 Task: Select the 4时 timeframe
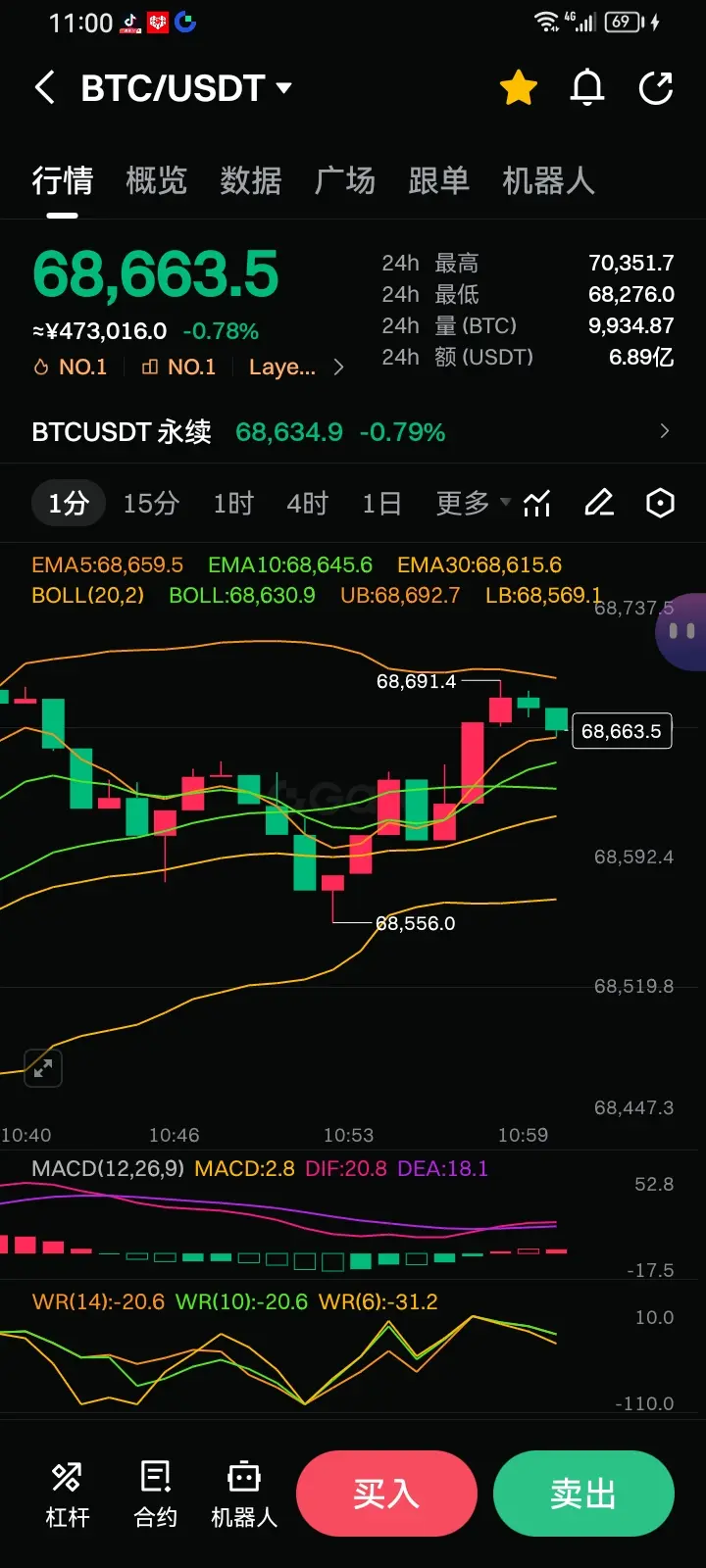coord(307,503)
